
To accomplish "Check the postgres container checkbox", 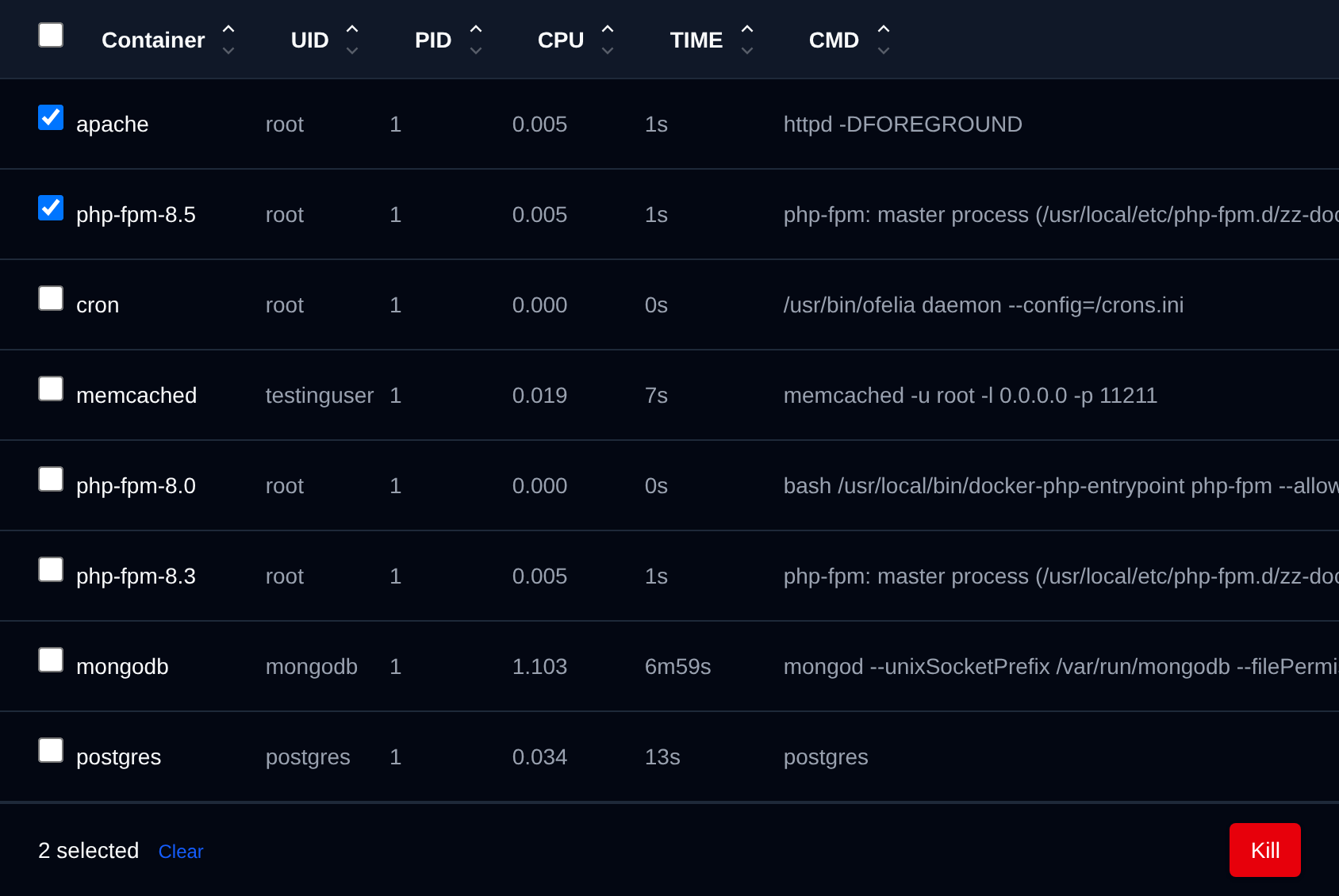I will tap(51, 750).
